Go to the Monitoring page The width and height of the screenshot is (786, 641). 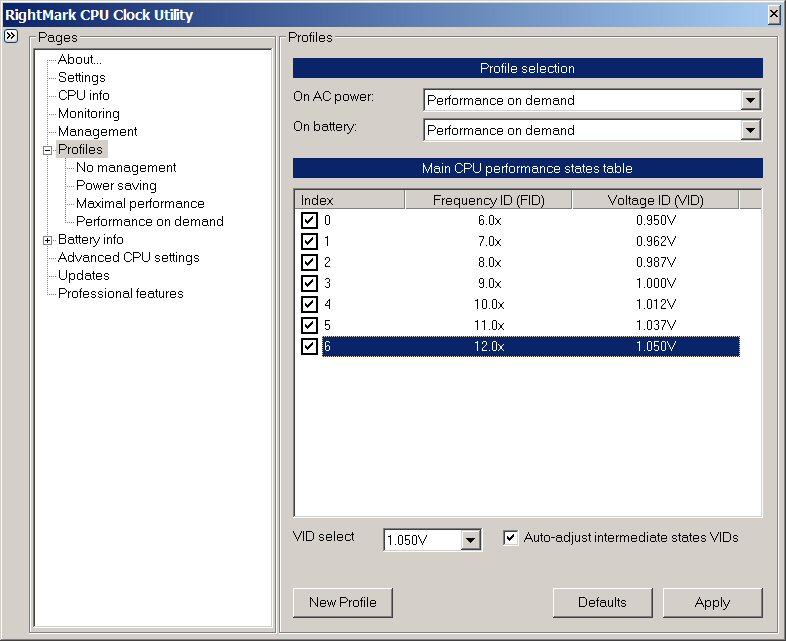pyautogui.click(x=89, y=113)
